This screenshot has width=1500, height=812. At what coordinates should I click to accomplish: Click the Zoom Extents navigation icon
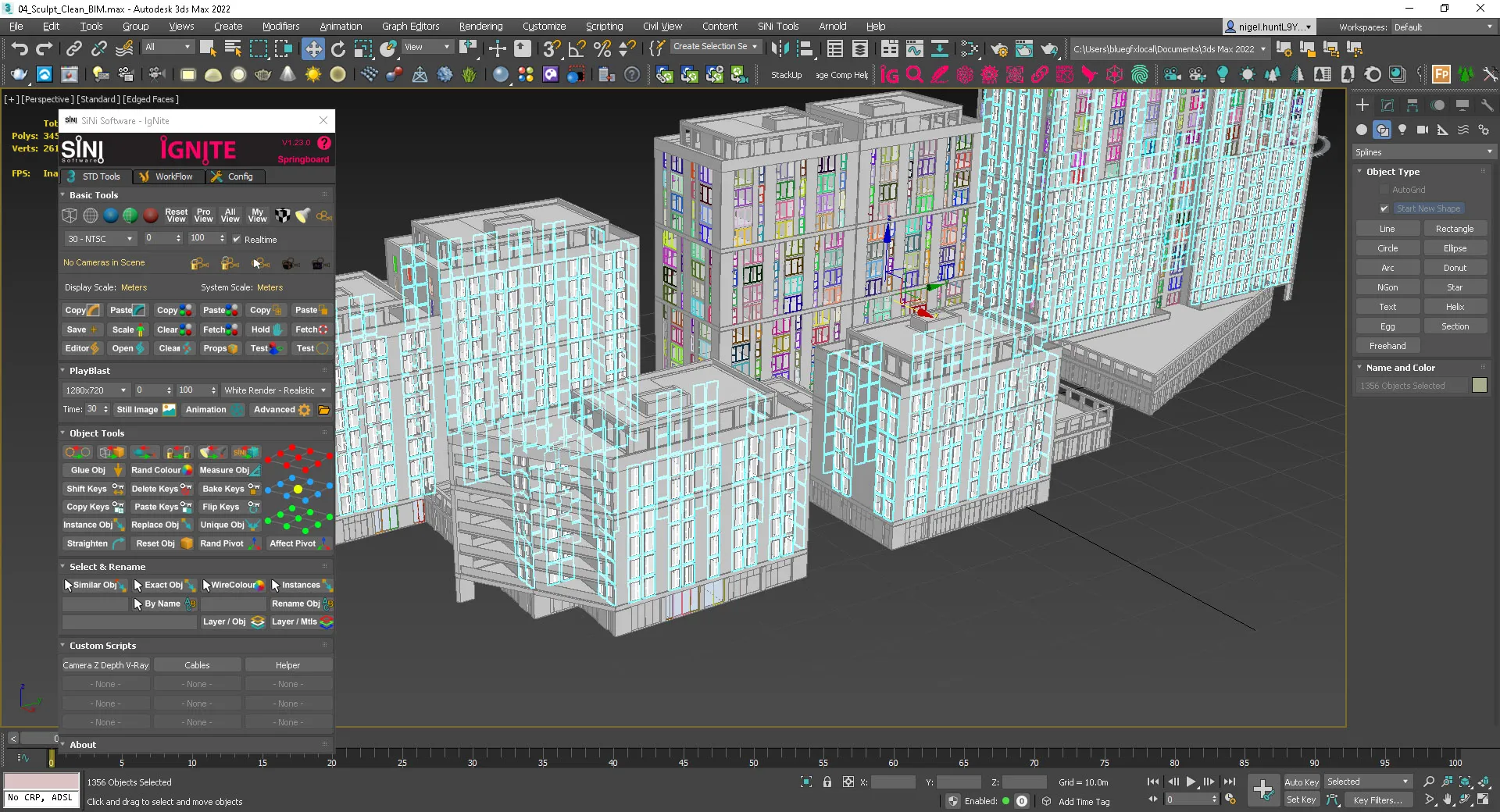1465,782
